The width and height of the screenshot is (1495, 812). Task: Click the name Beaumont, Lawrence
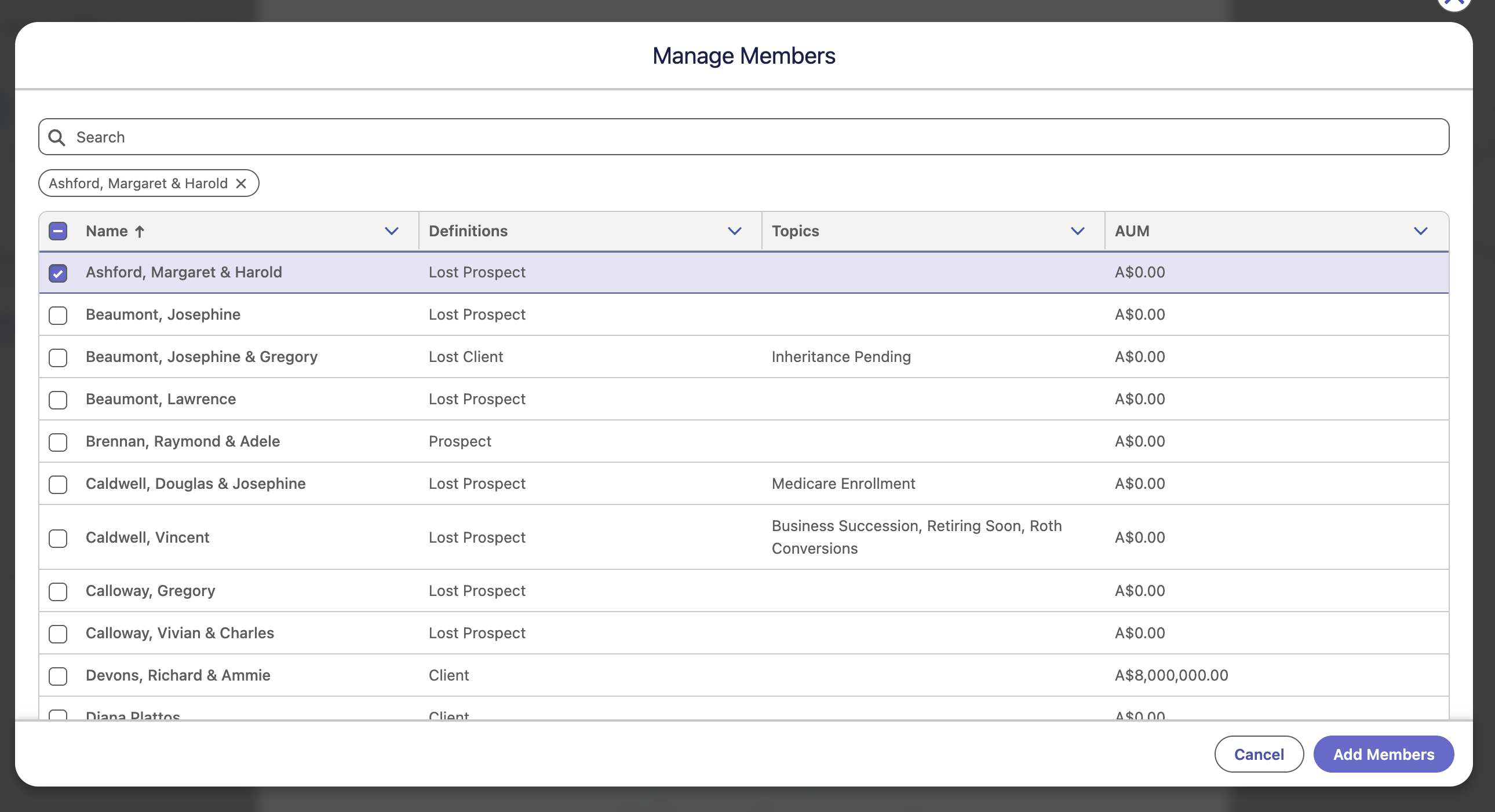(x=161, y=399)
